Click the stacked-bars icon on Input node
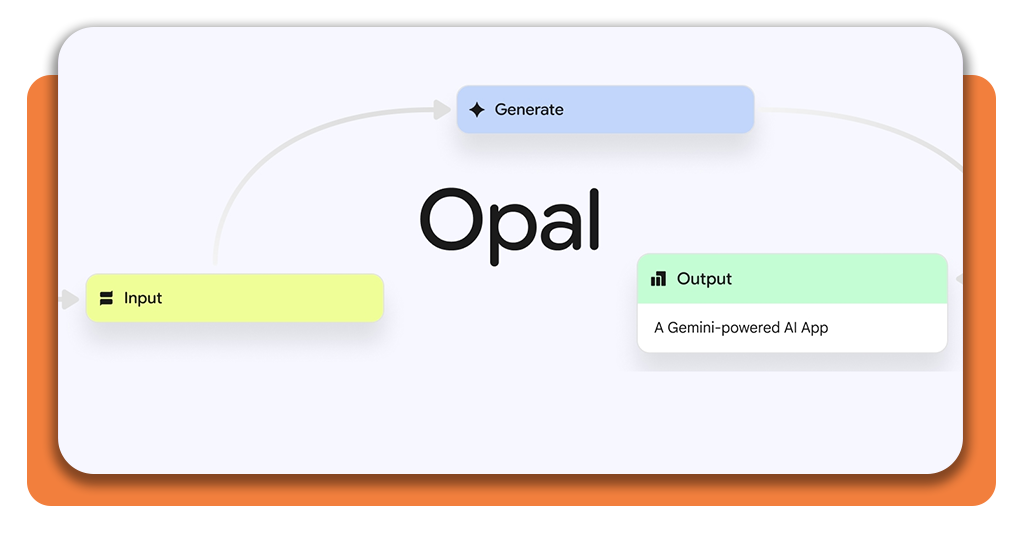This screenshot has width=1024, height=536. click(106, 298)
